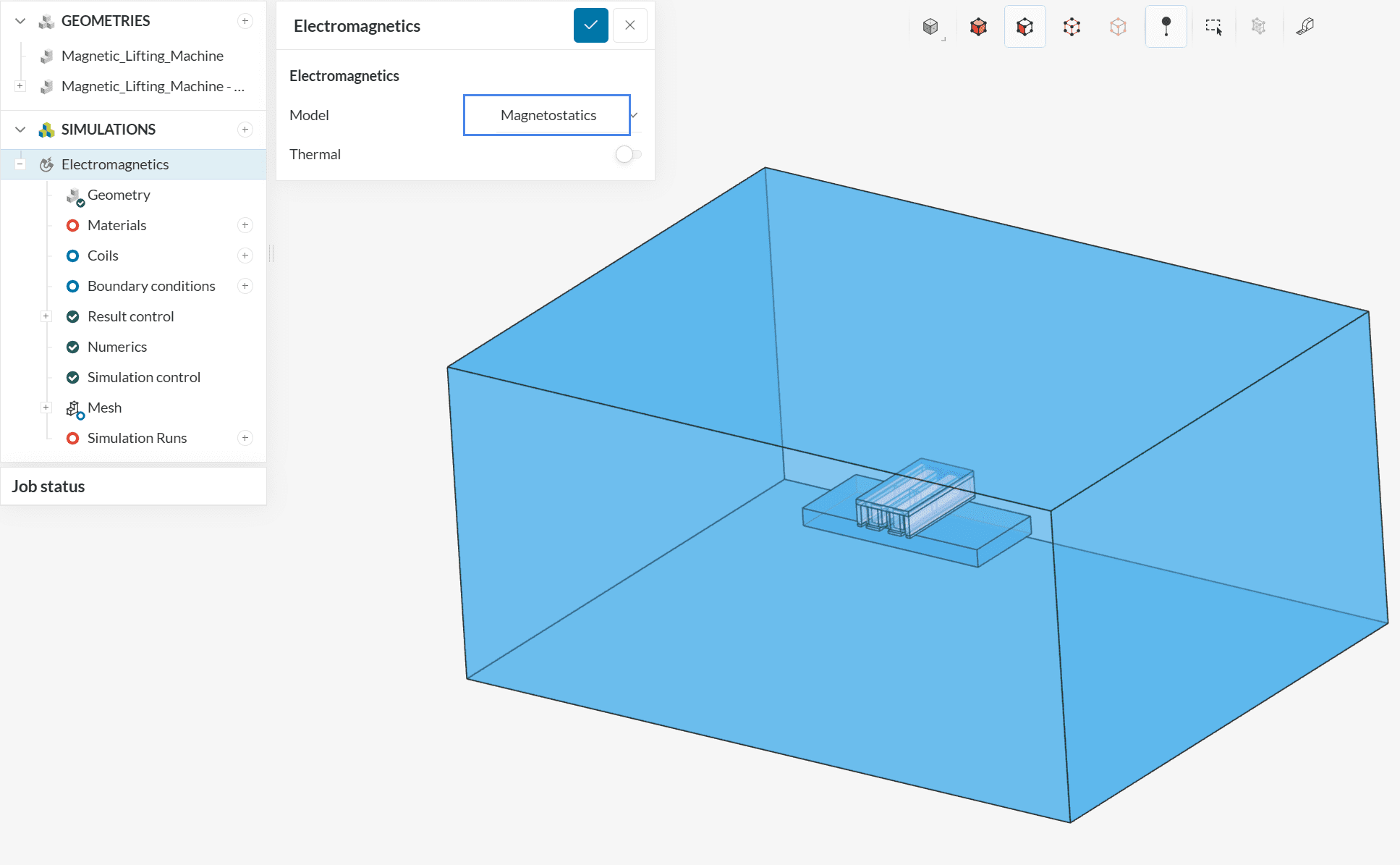Select edge selection mode icon
The width and height of the screenshot is (1400, 865).
click(1072, 27)
